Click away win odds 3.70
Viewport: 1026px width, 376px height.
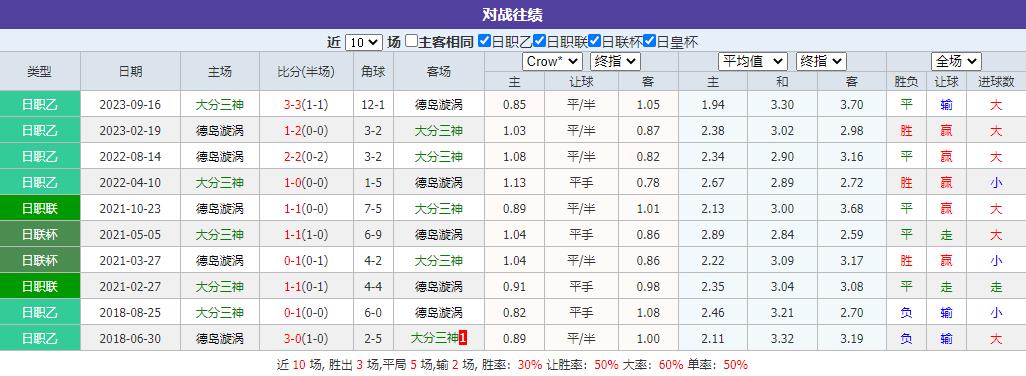point(852,105)
